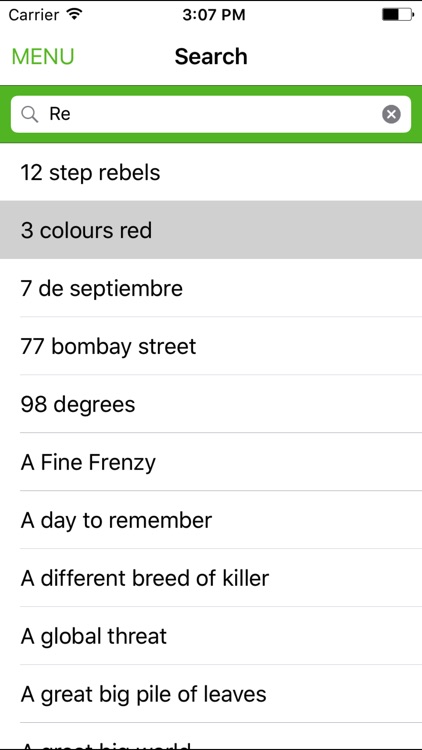
Task: Open 'A global threat' entry
Action: click(x=211, y=636)
